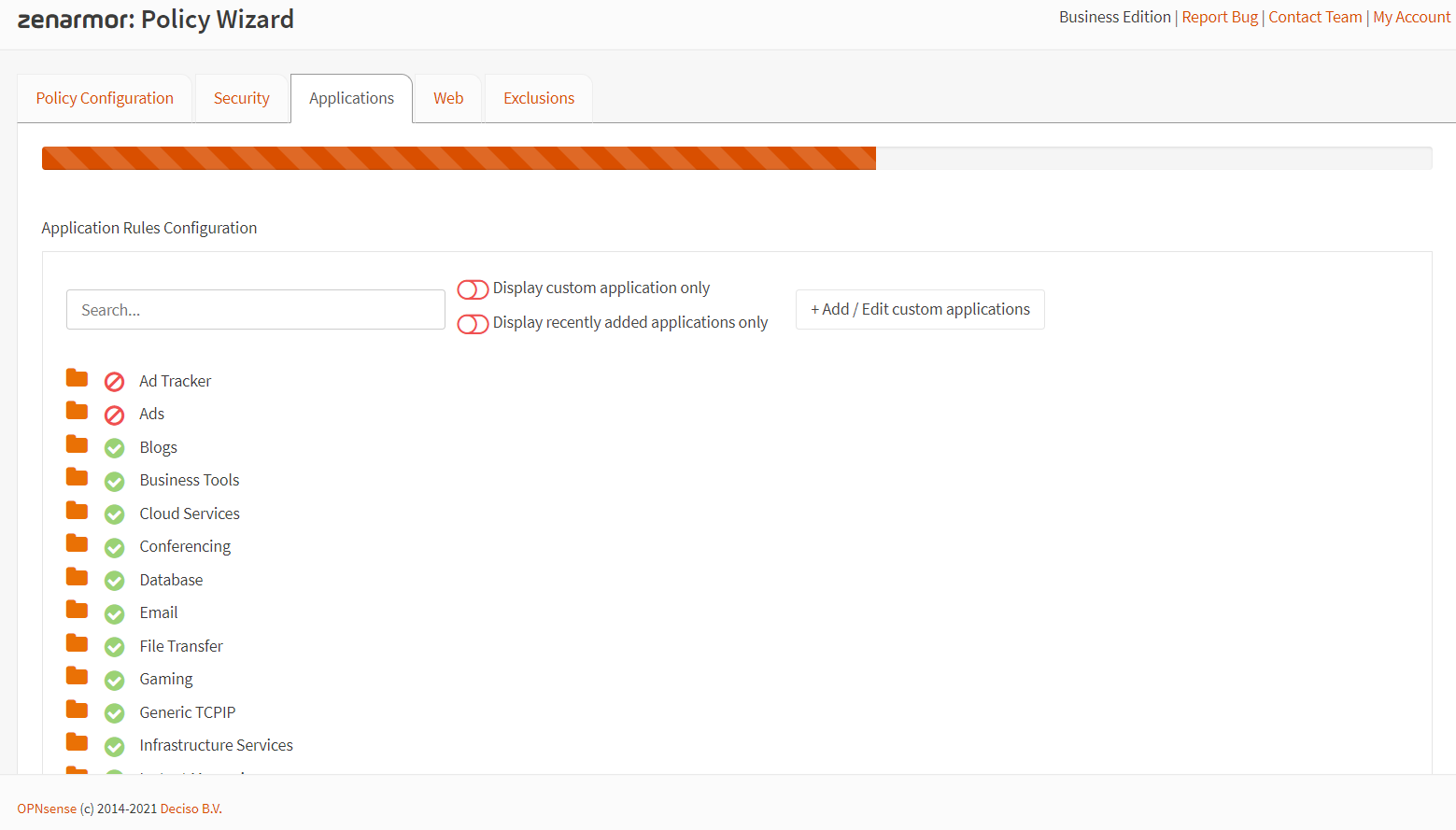Click the block icon beside Ads category

tap(114, 414)
